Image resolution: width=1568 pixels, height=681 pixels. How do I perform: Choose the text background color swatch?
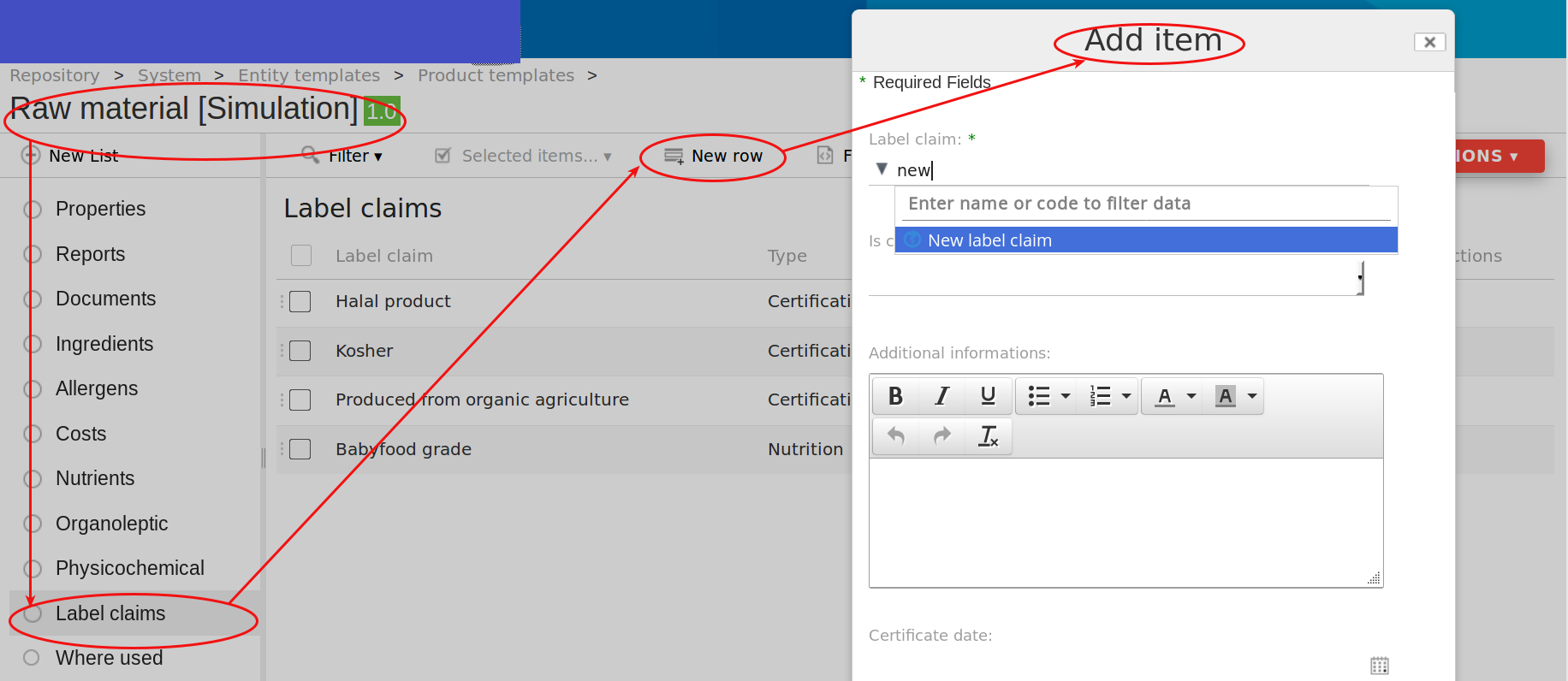(1226, 396)
